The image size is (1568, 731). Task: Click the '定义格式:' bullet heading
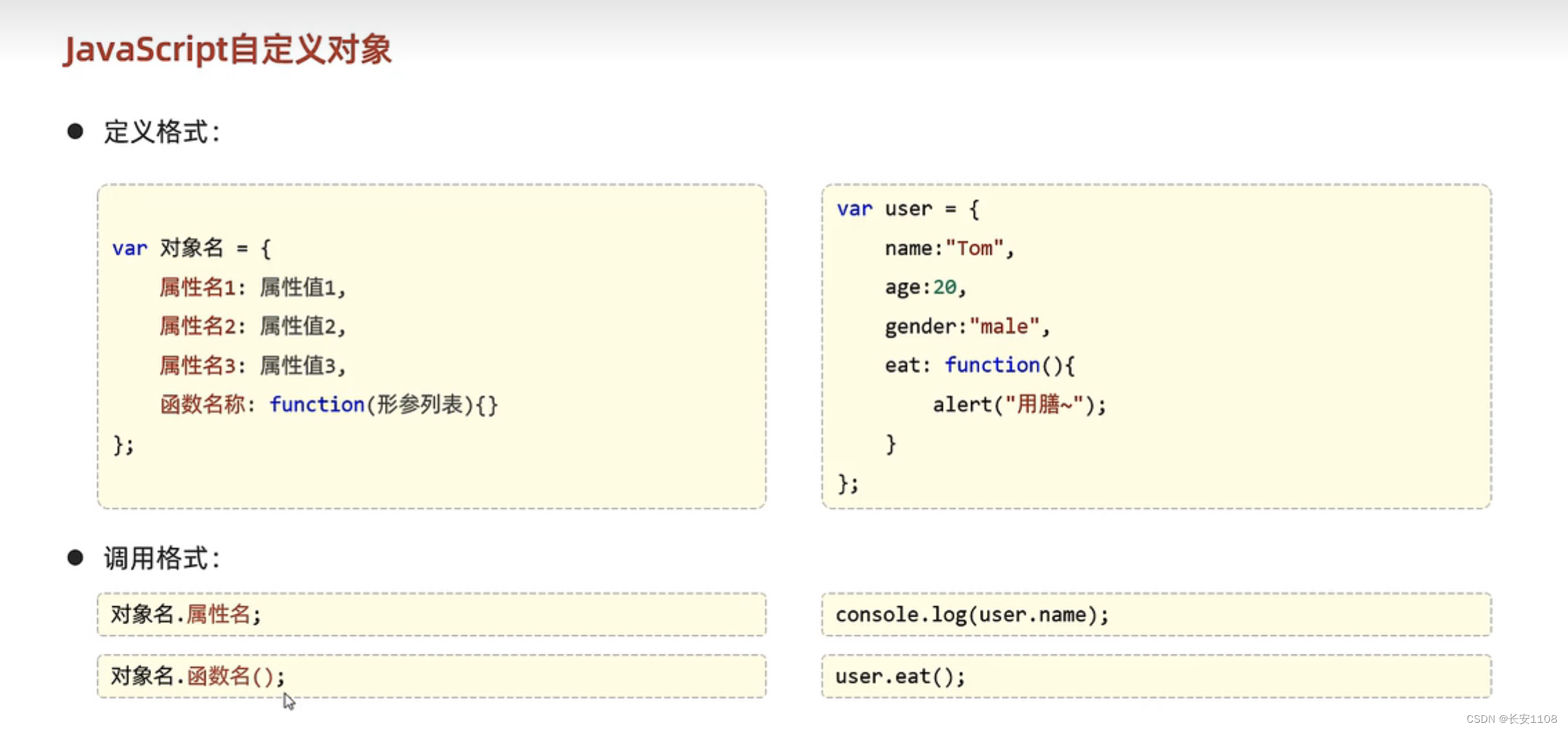(x=163, y=132)
